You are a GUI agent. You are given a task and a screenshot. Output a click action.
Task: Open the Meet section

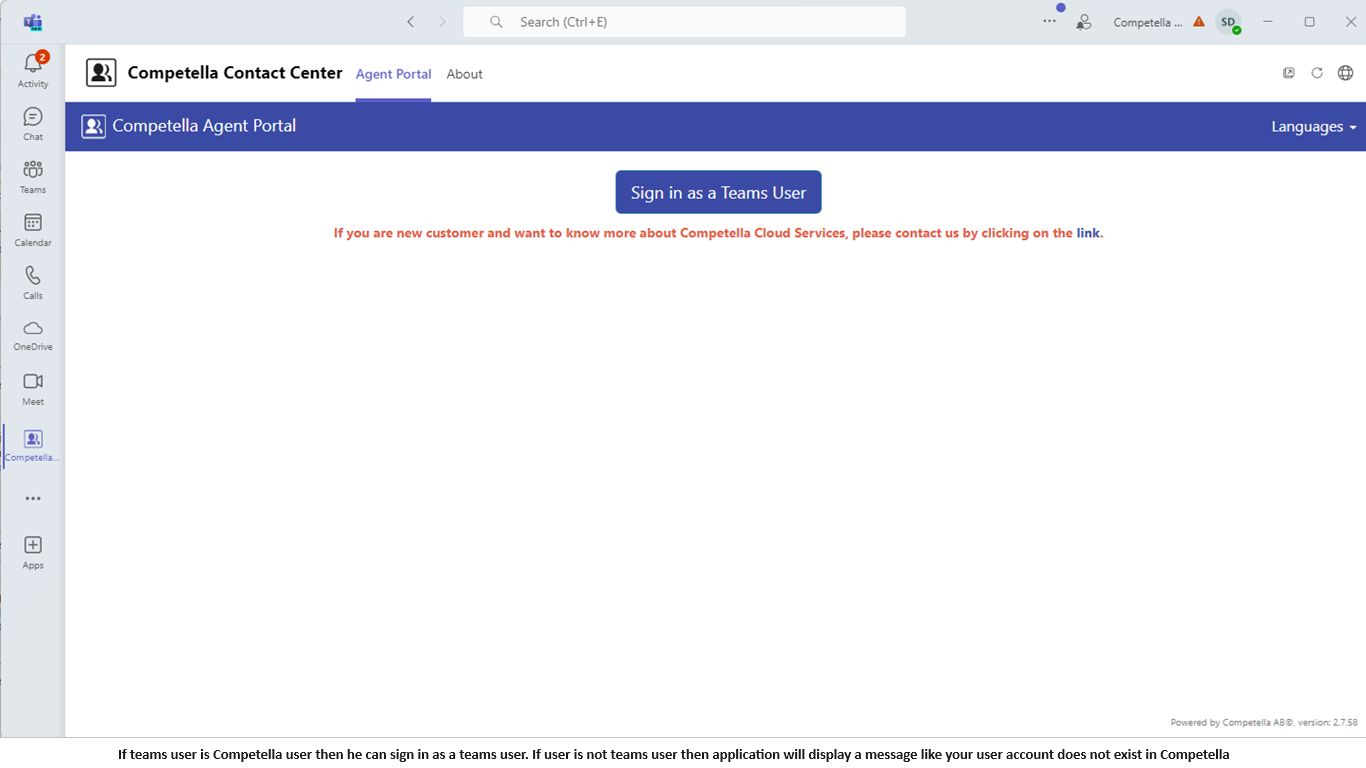33,389
